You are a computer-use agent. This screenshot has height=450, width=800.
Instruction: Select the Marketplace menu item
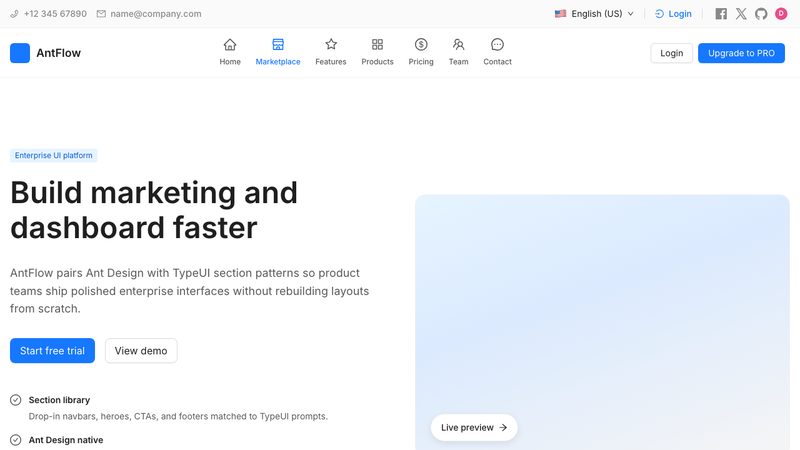click(x=278, y=53)
